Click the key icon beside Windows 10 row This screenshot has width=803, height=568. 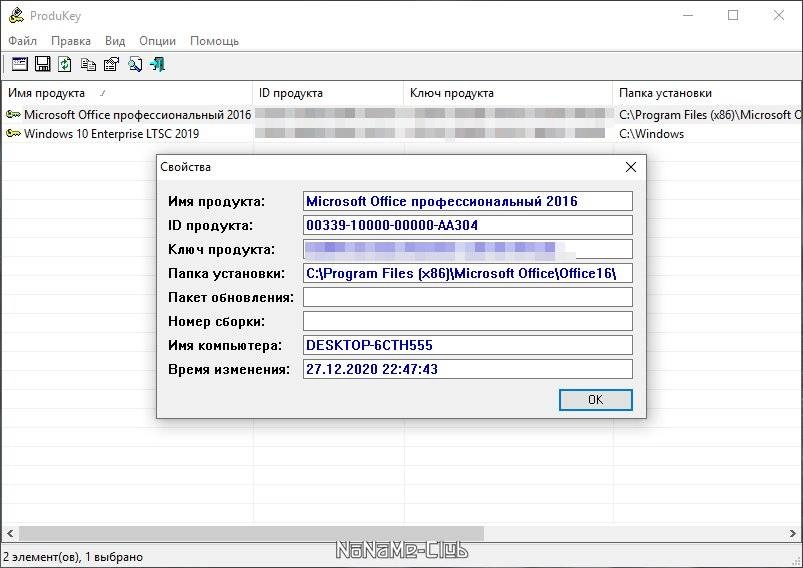pyautogui.click(x=13, y=134)
